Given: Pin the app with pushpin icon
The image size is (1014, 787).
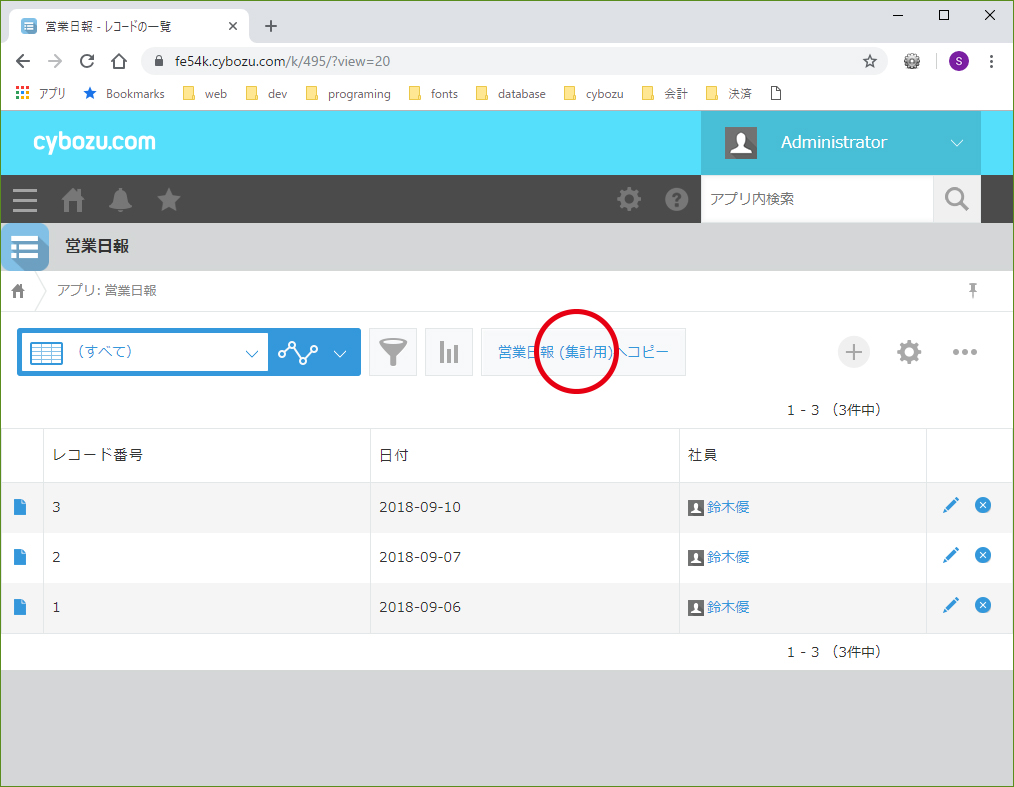Looking at the screenshot, I should 973,290.
